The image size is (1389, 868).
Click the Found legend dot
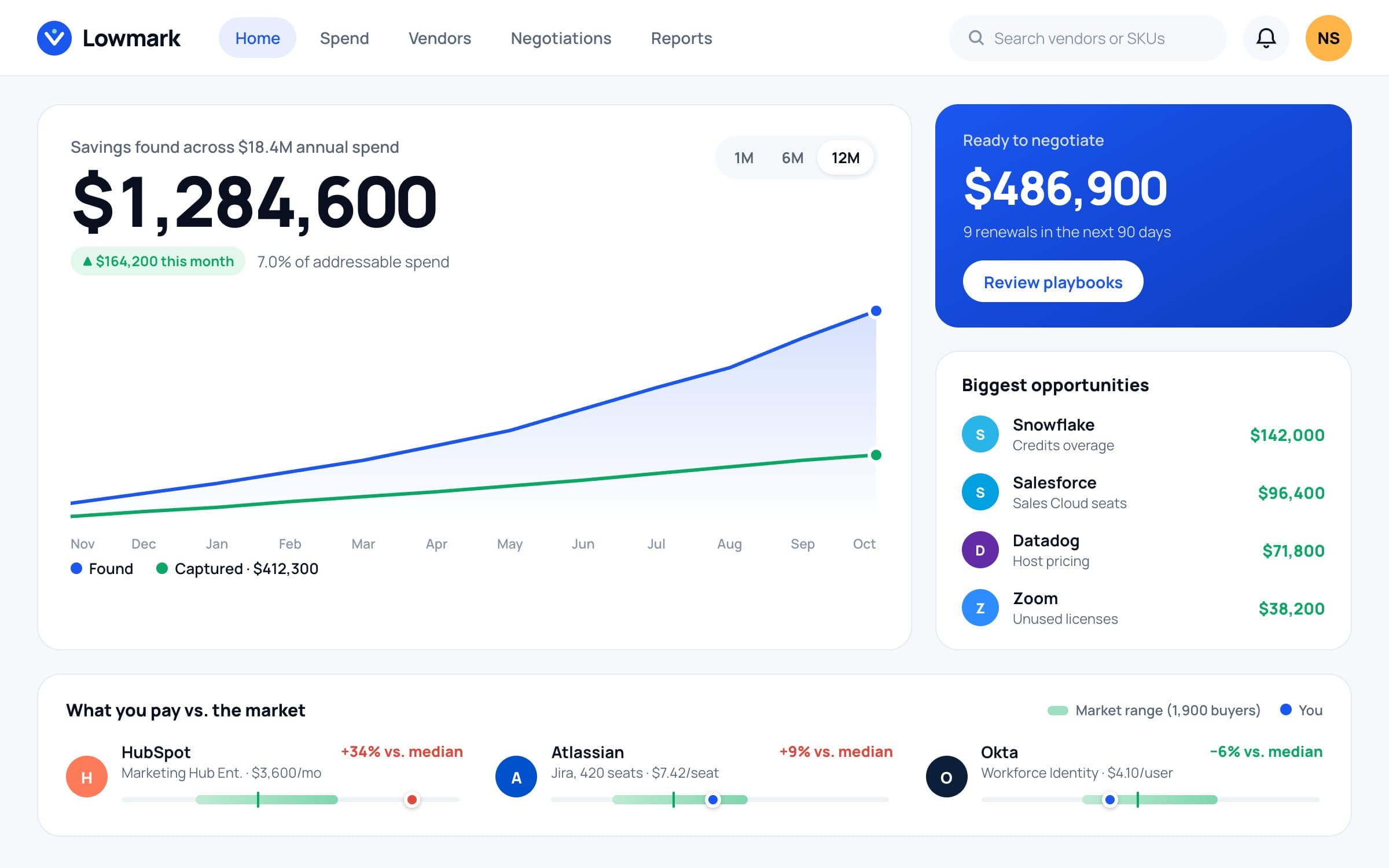[76, 568]
